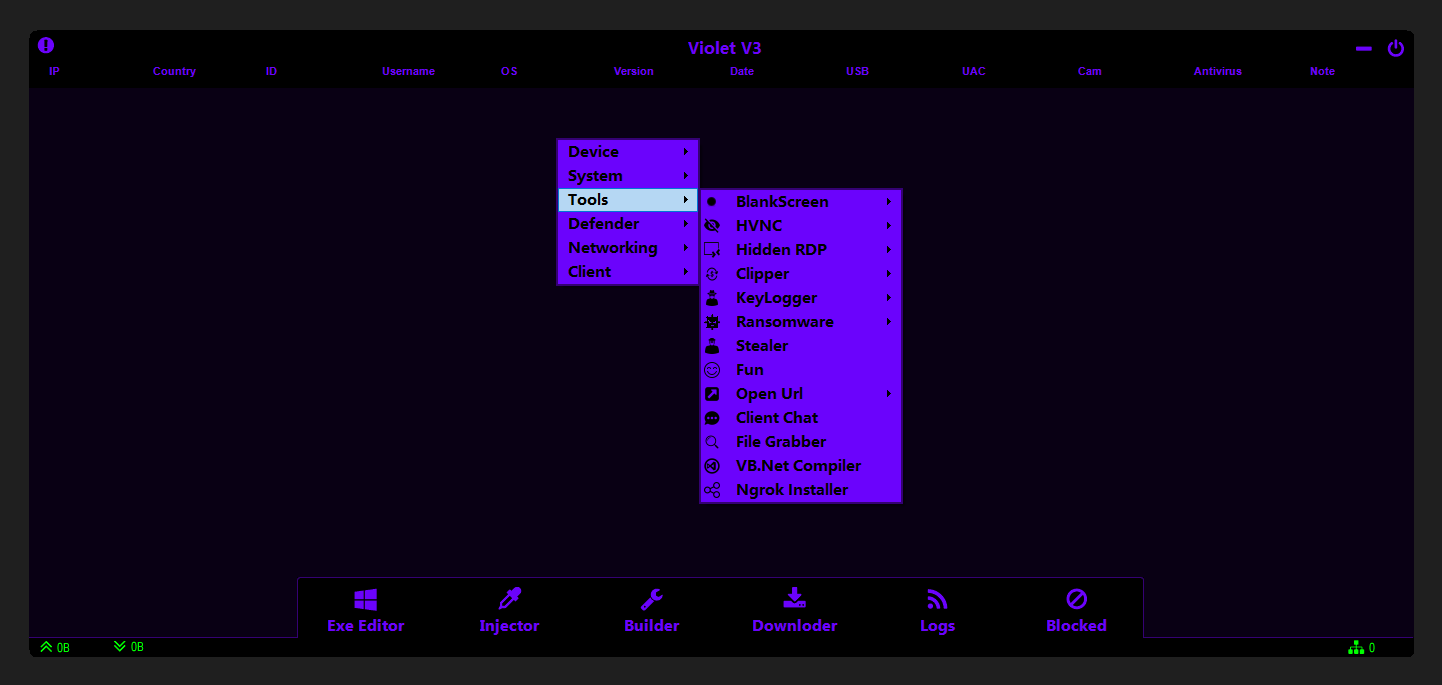Expand the BlankScreen submenu arrow
1442x685 pixels.
(888, 202)
